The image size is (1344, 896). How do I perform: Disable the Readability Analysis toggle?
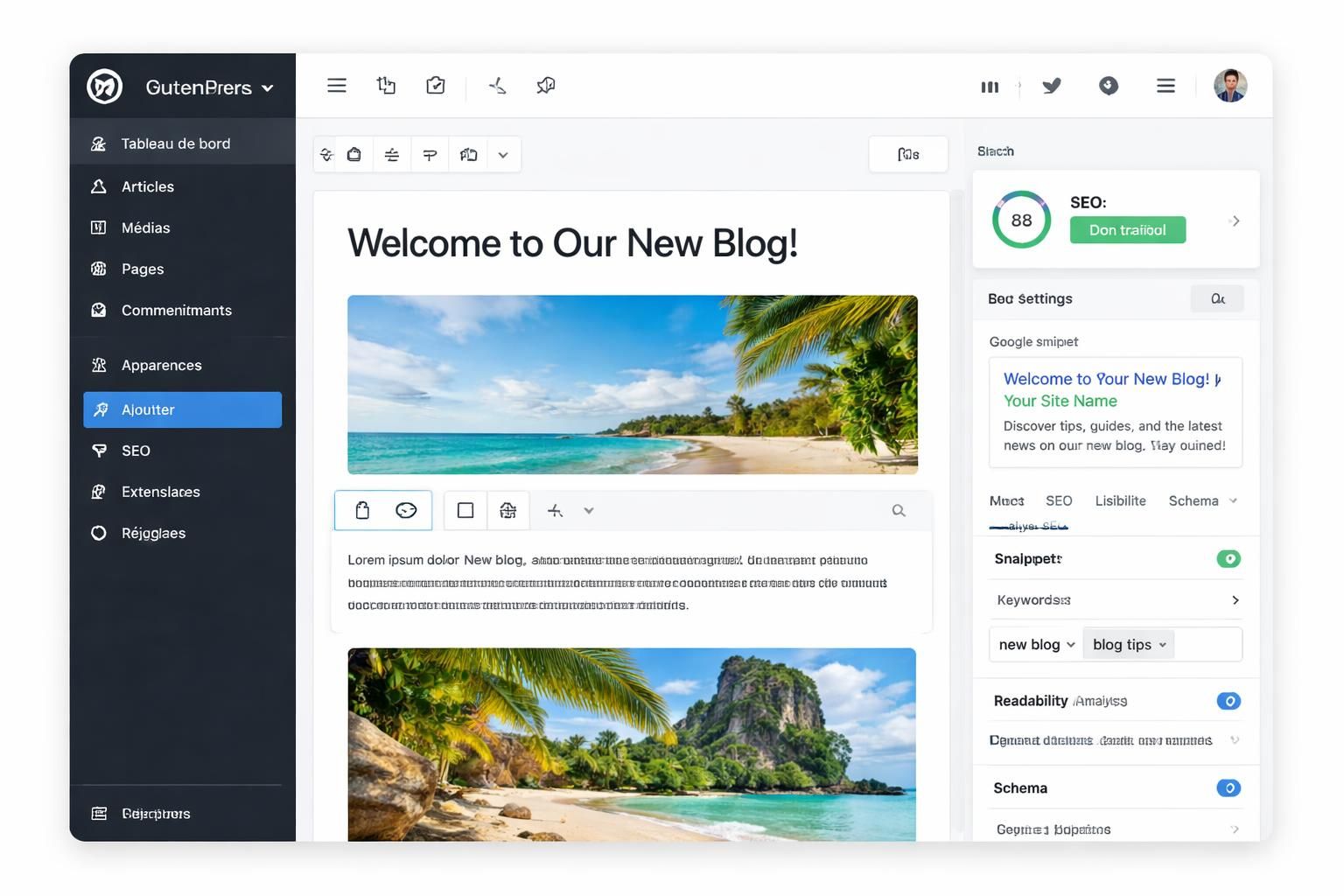[x=1229, y=701]
